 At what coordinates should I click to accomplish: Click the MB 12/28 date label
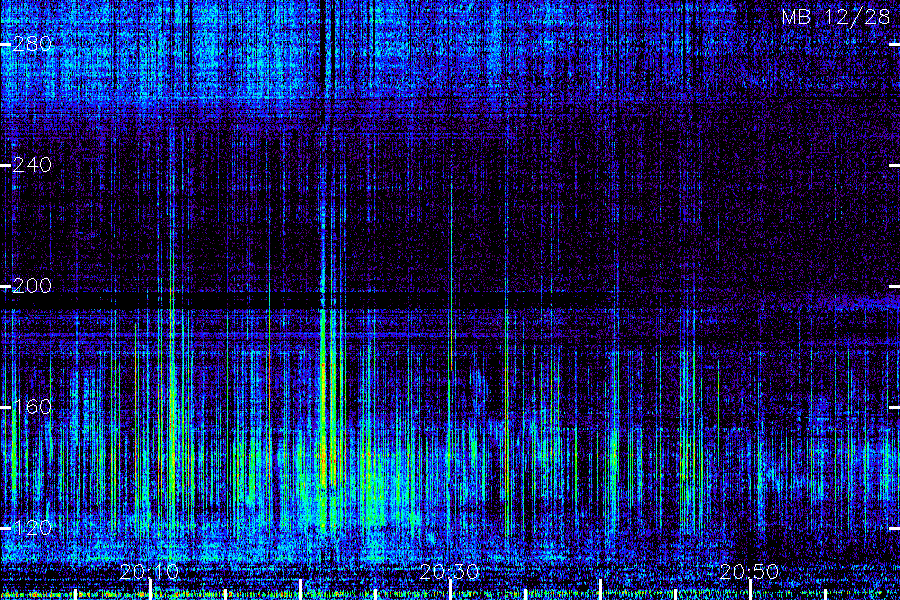tap(836, 17)
